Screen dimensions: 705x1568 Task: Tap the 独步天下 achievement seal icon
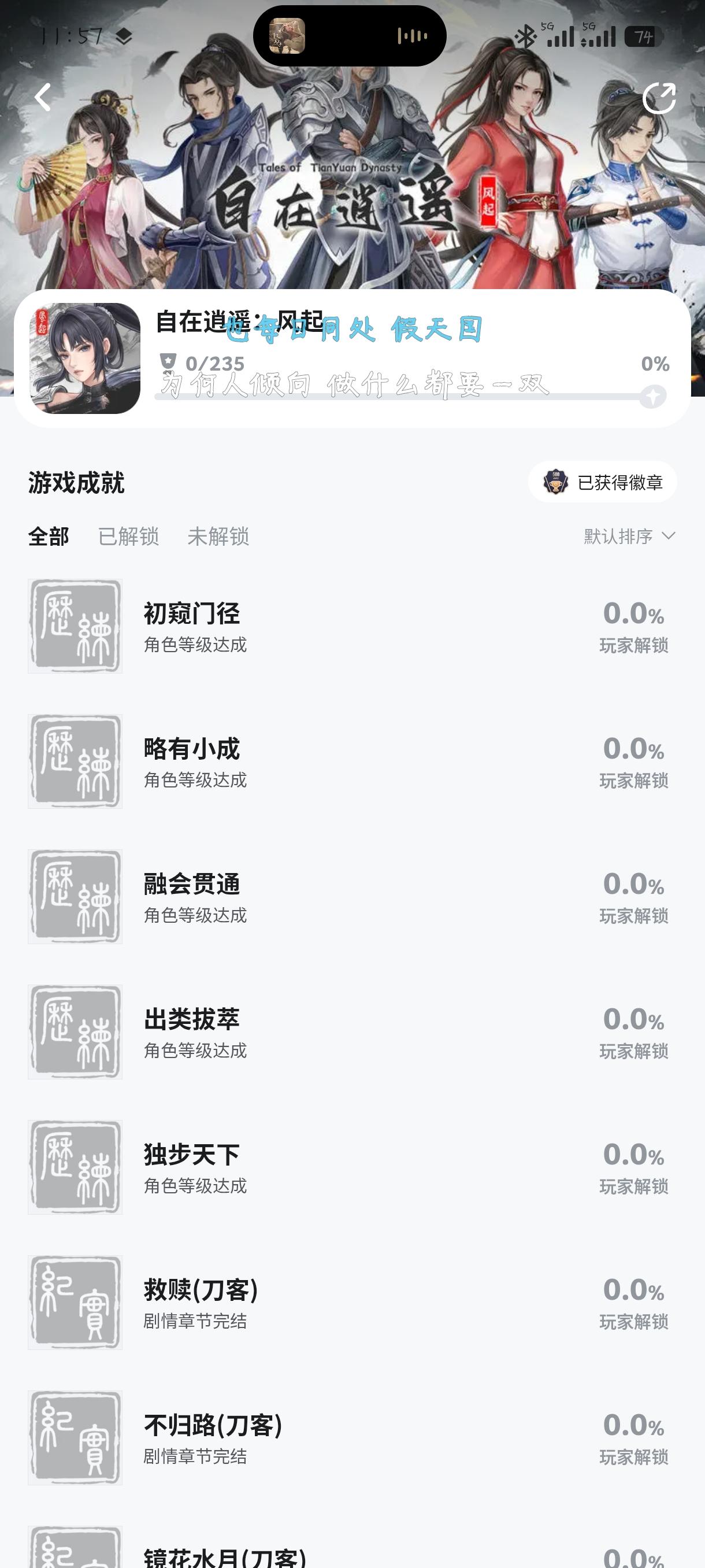(76, 1167)
